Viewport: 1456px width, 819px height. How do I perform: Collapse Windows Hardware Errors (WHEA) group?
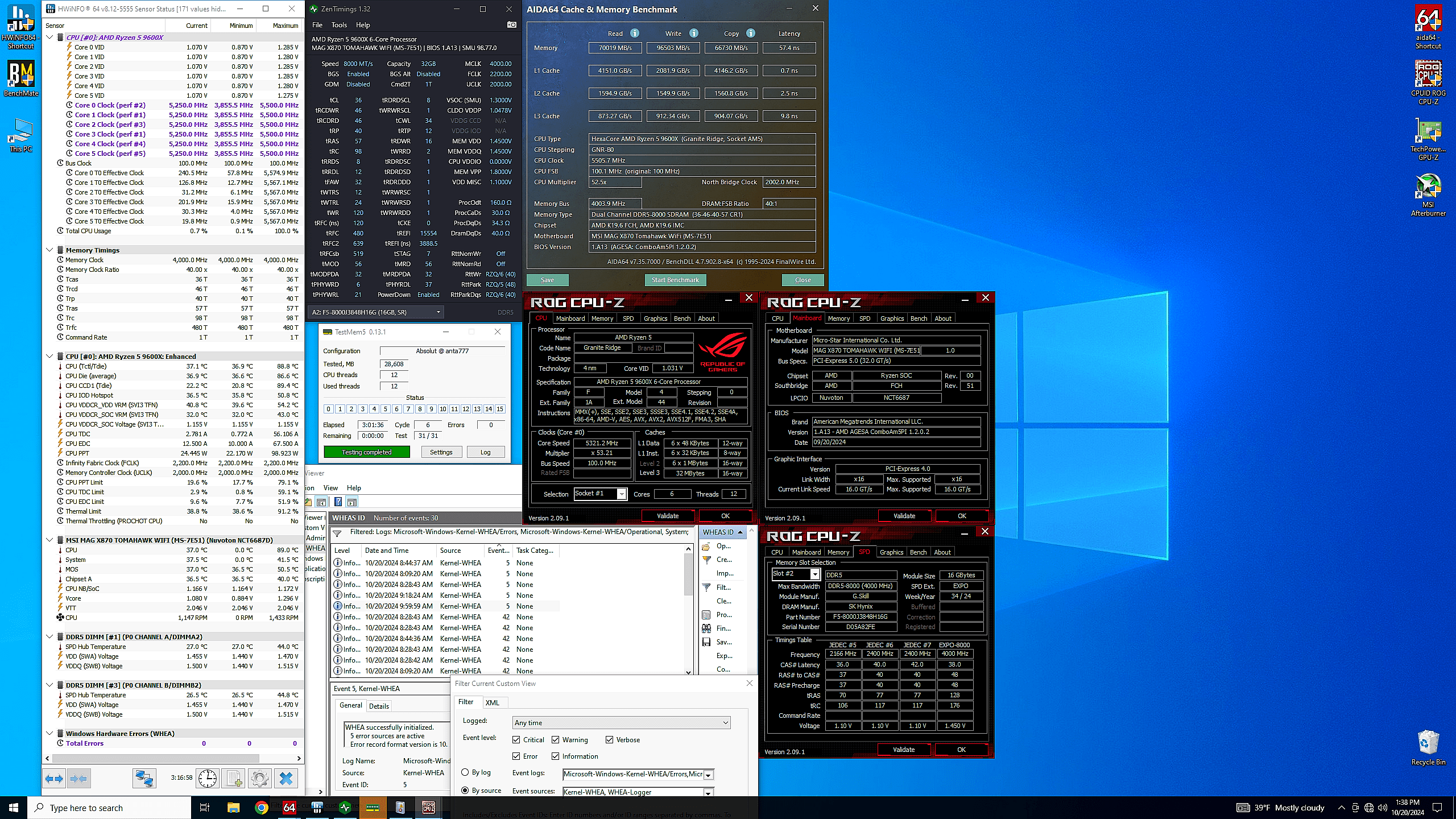click(50, 734)
